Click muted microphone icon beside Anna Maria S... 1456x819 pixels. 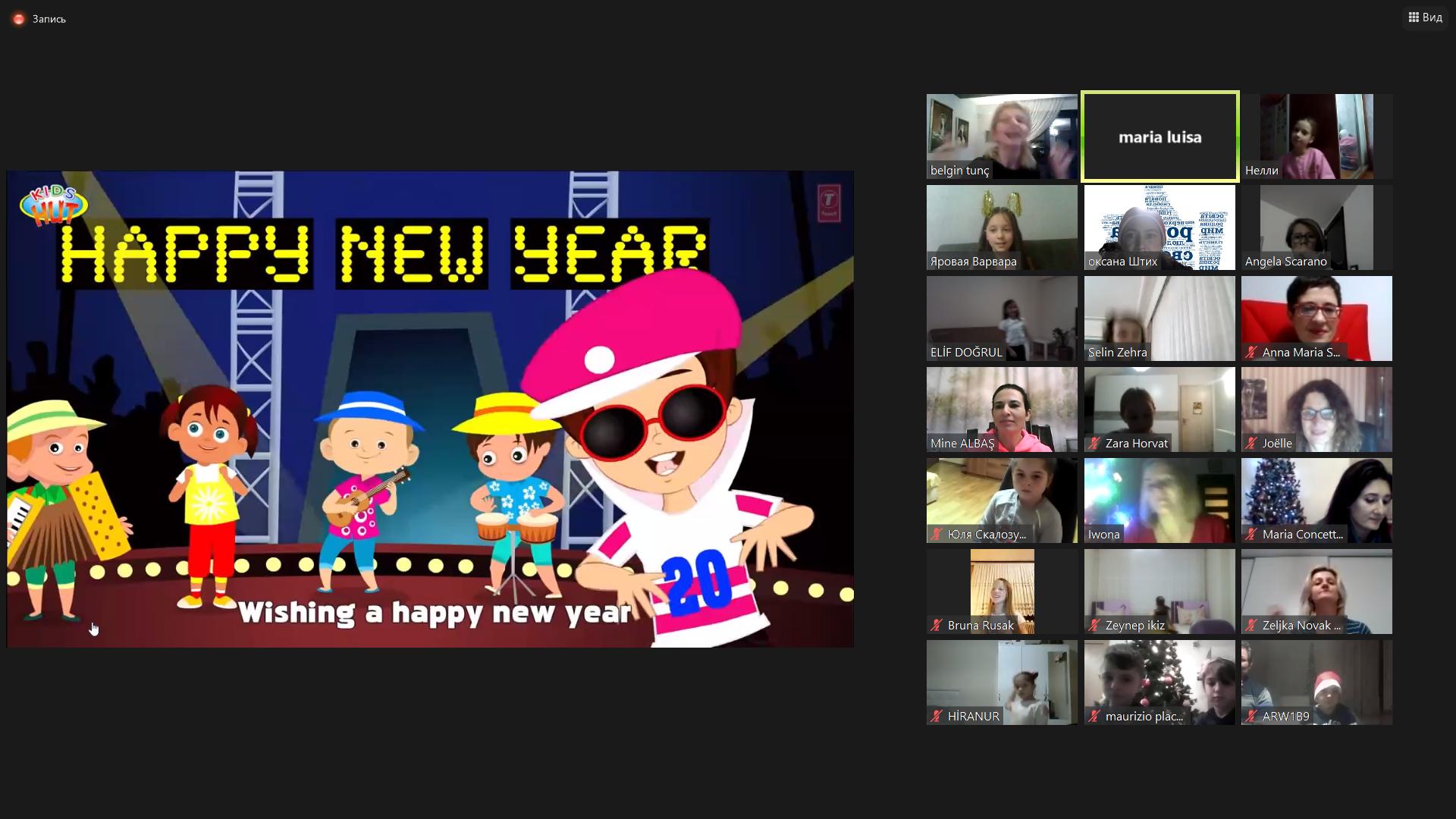tap(1251, 353)
